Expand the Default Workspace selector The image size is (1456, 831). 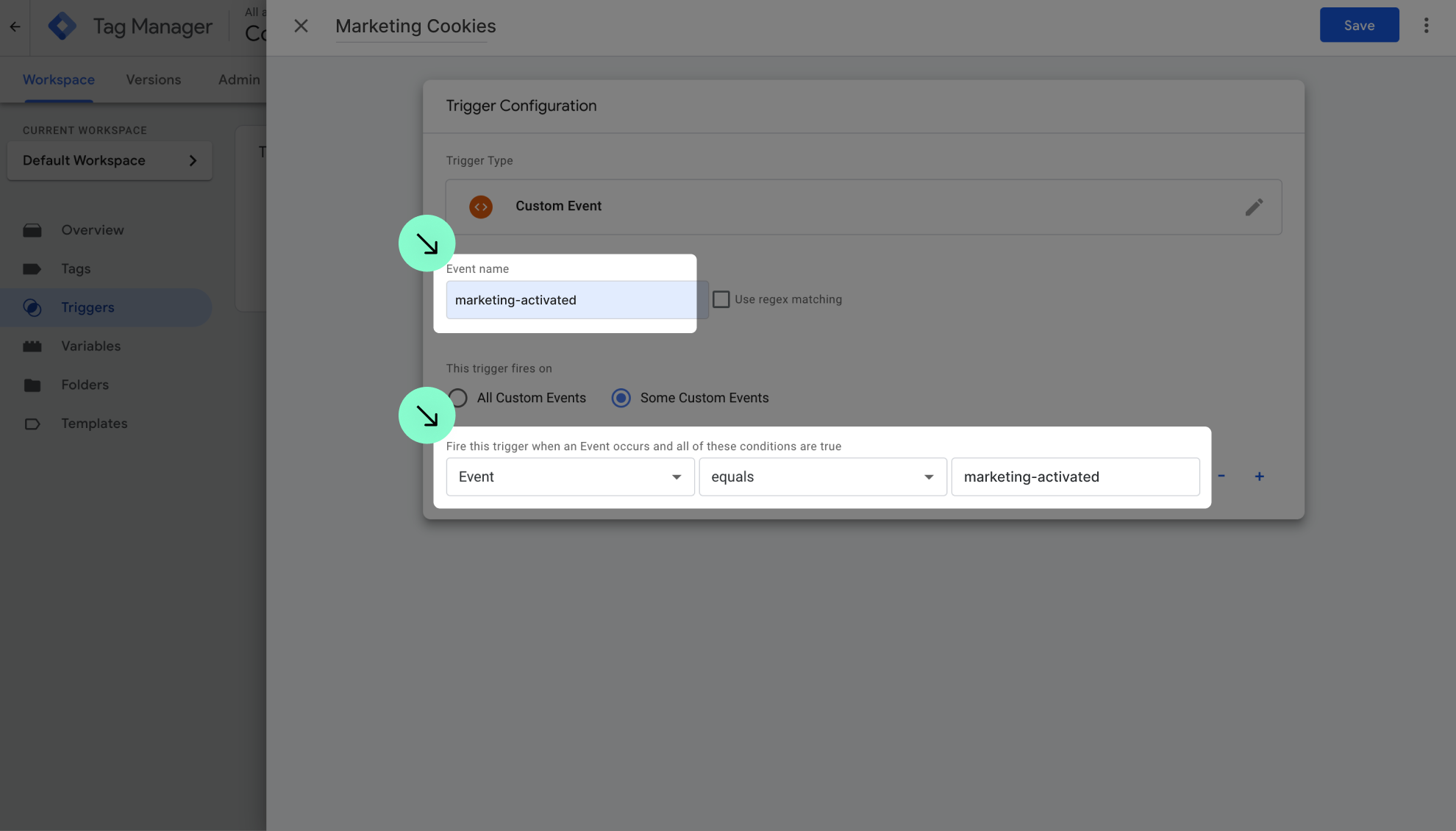[110, 160]
